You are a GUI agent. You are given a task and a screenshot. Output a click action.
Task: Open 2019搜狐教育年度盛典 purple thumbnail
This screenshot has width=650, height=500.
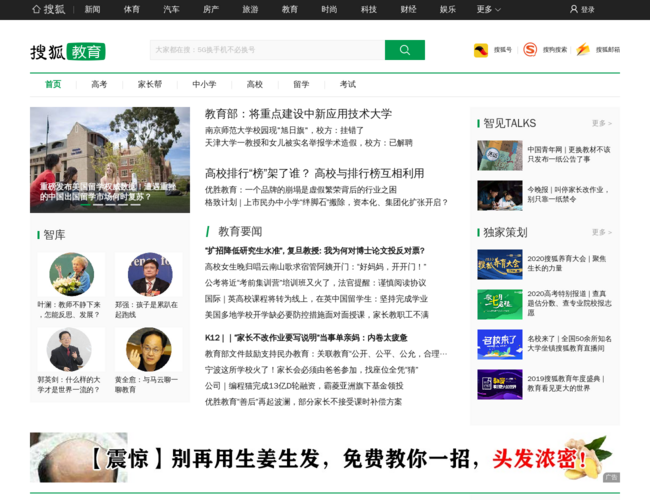click(500, 384)
